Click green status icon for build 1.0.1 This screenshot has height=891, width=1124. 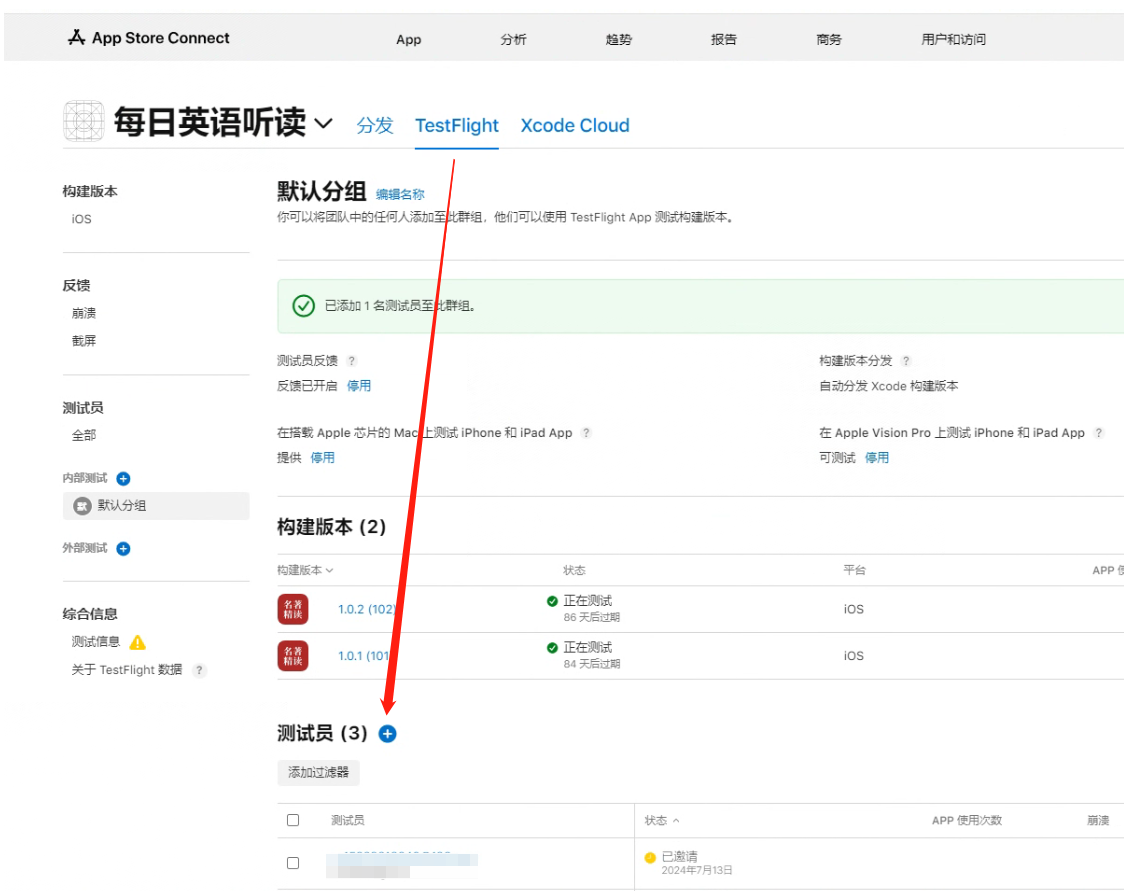[552, 648]
